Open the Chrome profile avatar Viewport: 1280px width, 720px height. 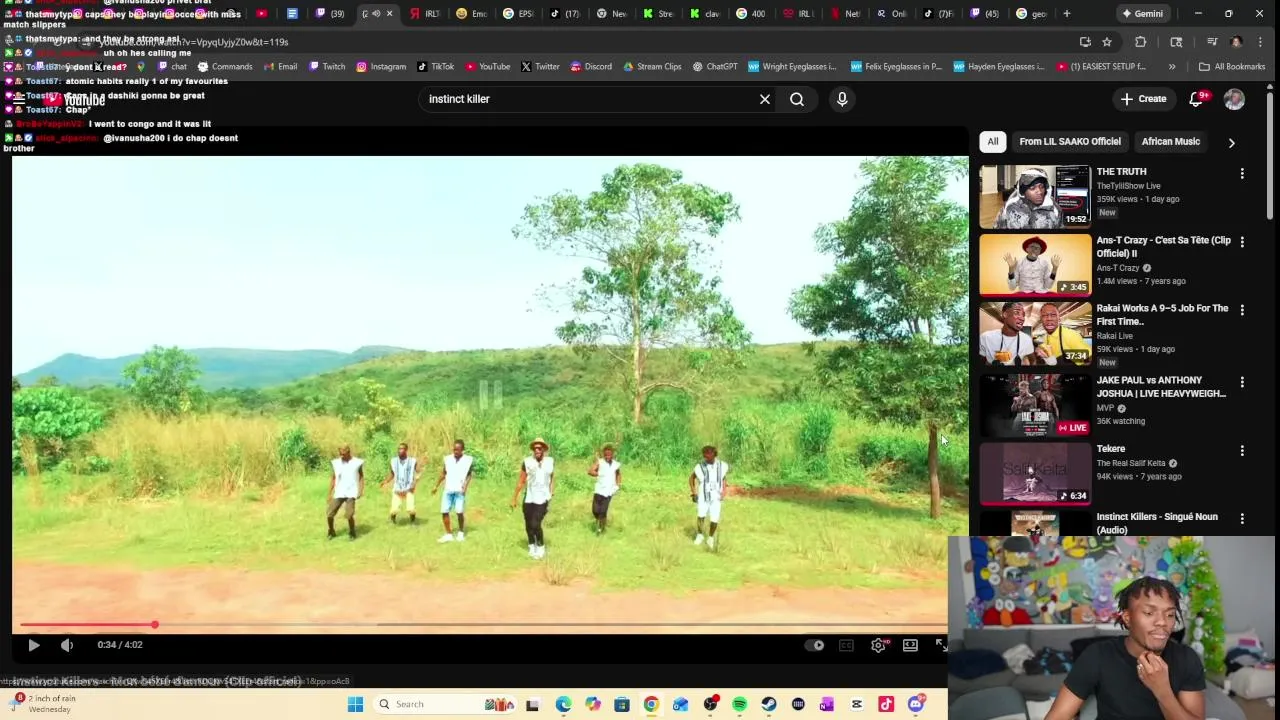click(1237, 42)
